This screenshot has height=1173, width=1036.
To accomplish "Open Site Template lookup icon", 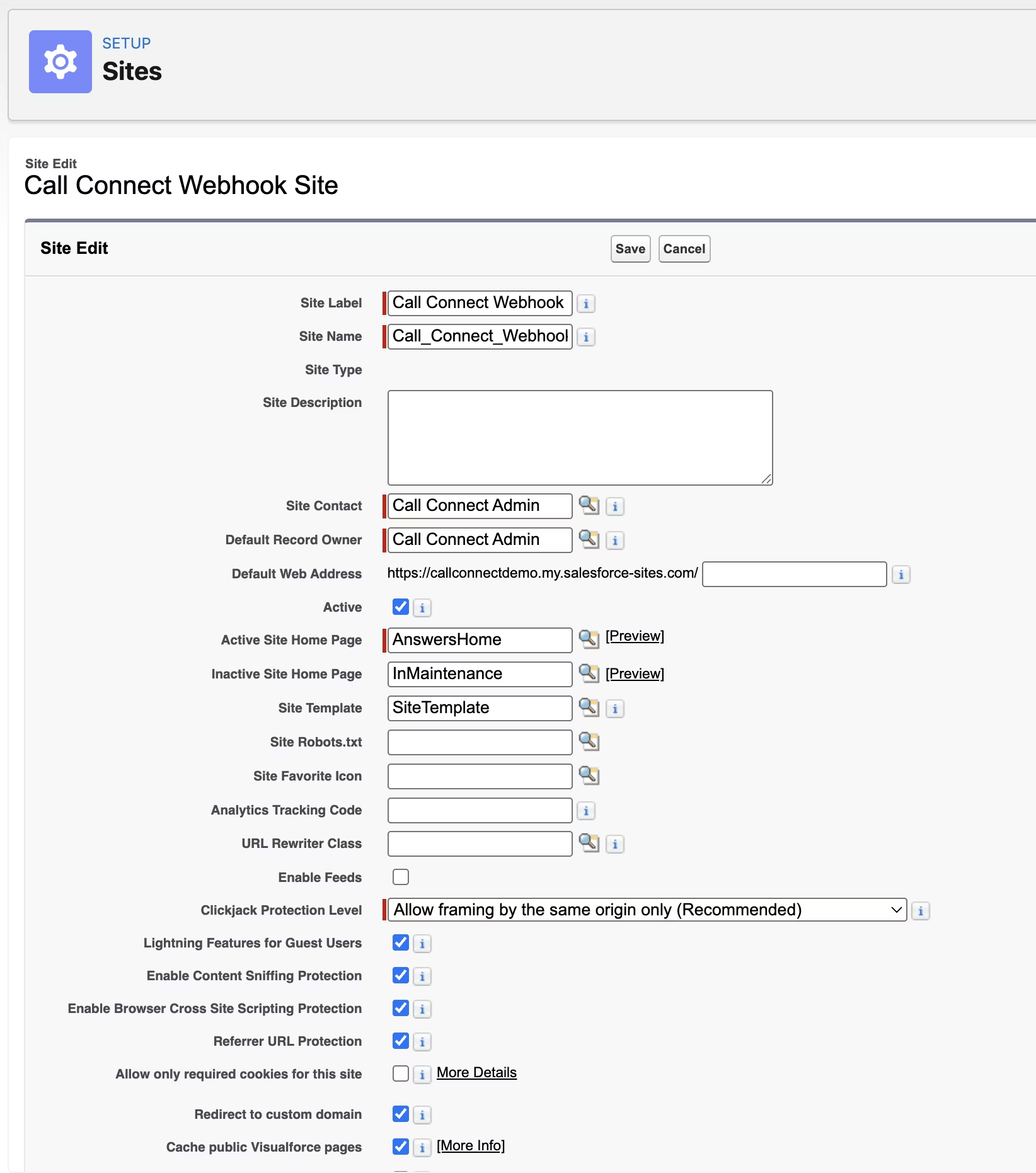I will click(x=589, y=707).
